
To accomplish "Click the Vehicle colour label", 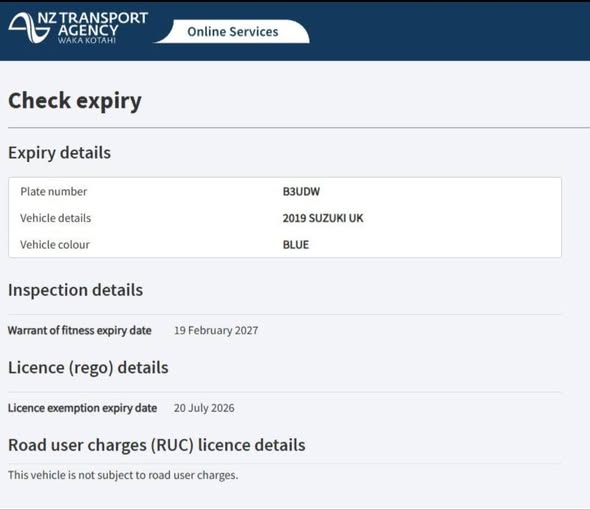I will (55, 245).
